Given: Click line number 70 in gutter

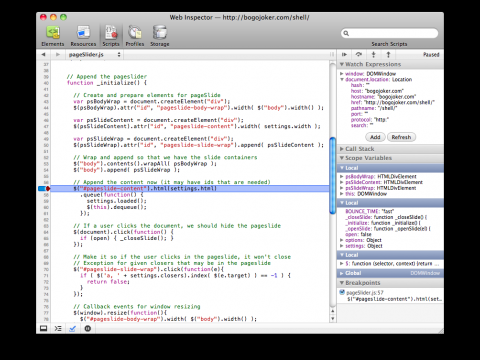Looking at the screenshot, I should tap(46, 269).
